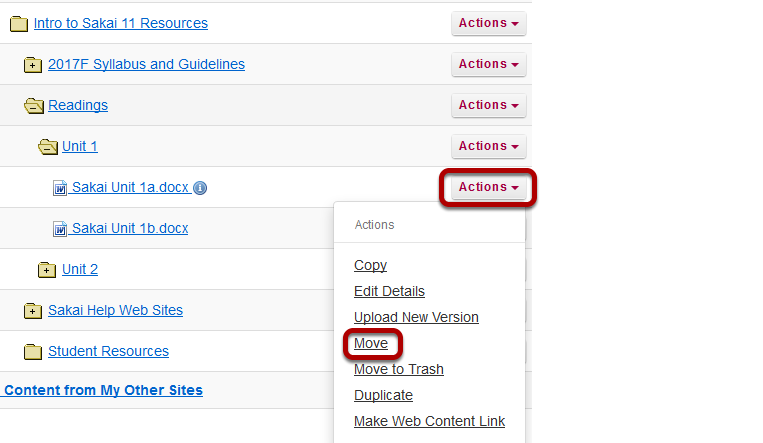Click the Word file icon for Sakai Unit 1a.docx

(60, 187)
